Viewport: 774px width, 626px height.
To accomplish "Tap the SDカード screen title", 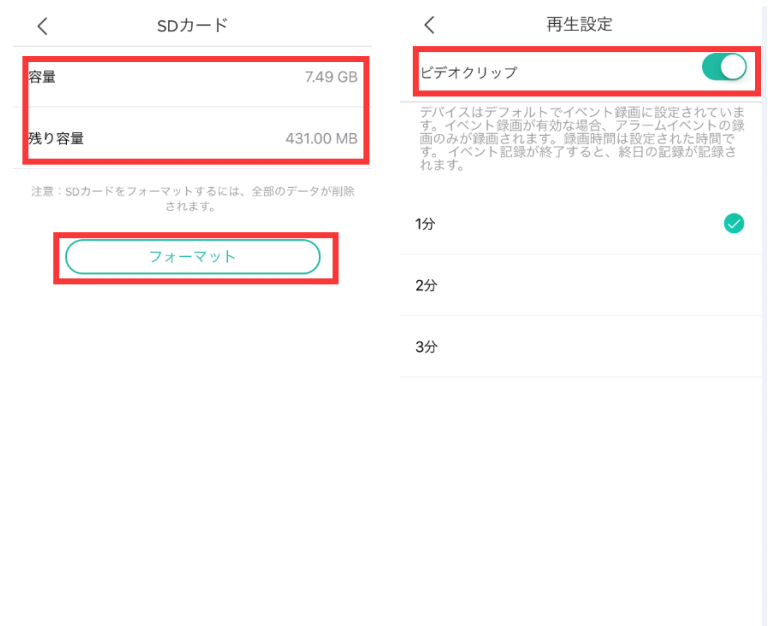I will (x=193, y=25).
